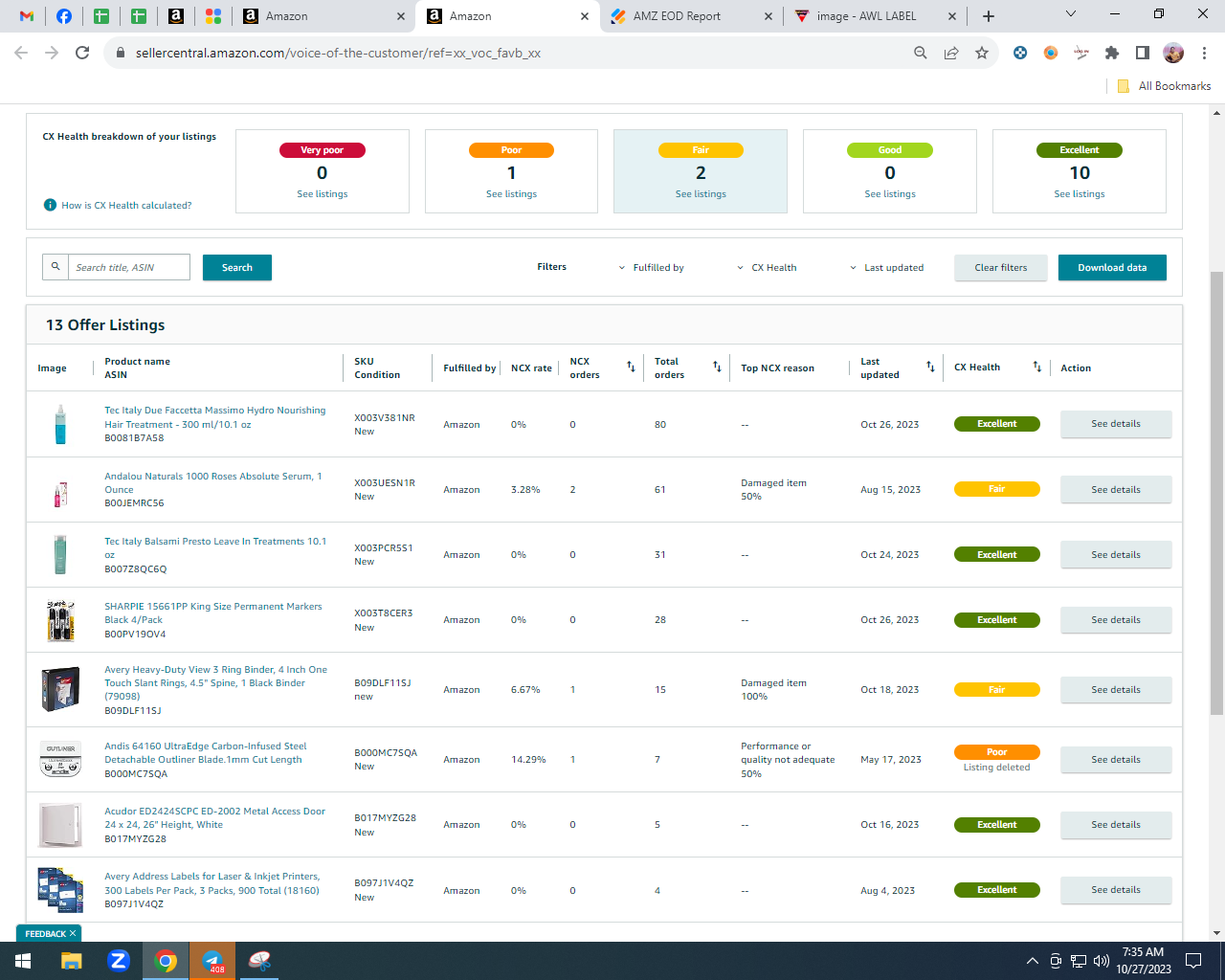Expand the Last updated filter dropdown
This screenshot has height=980, width=1225.
[887, 268]
